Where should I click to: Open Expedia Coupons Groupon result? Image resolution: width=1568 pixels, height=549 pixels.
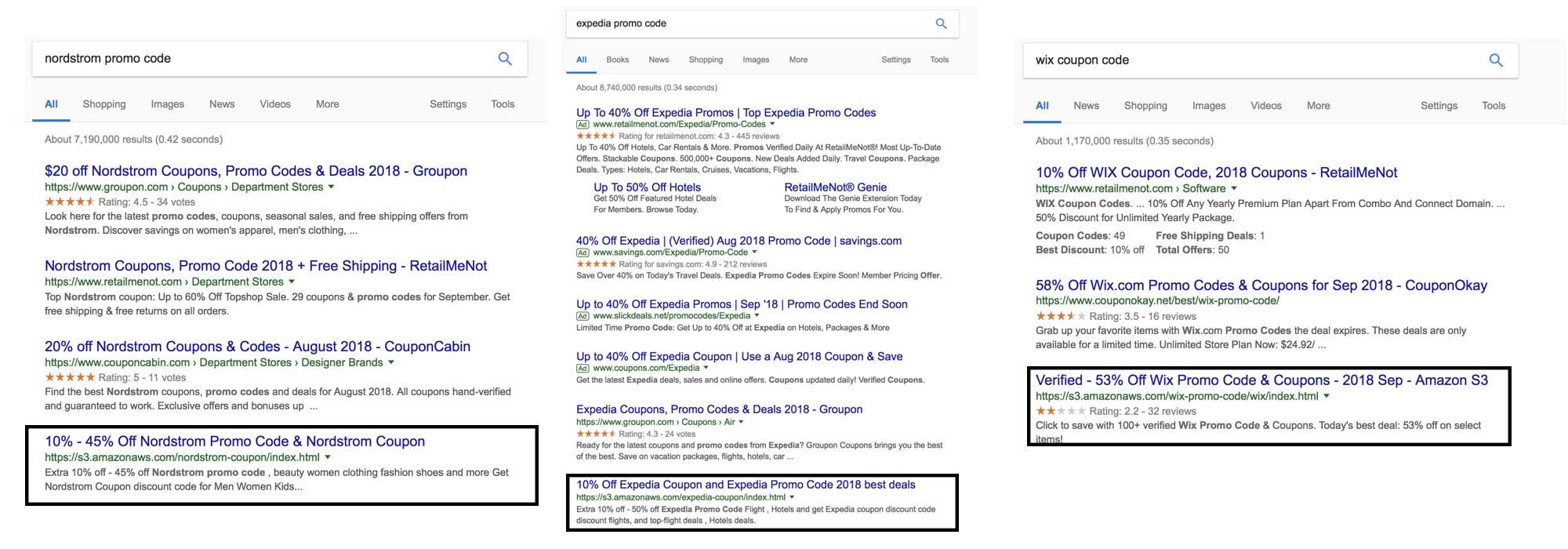(x=719, y=409)
